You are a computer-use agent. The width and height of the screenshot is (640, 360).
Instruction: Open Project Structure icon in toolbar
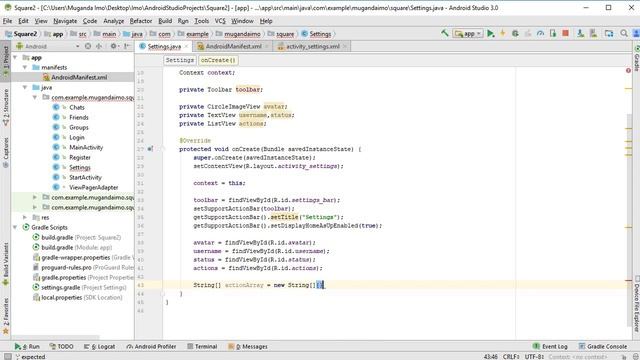coord(609,33)
